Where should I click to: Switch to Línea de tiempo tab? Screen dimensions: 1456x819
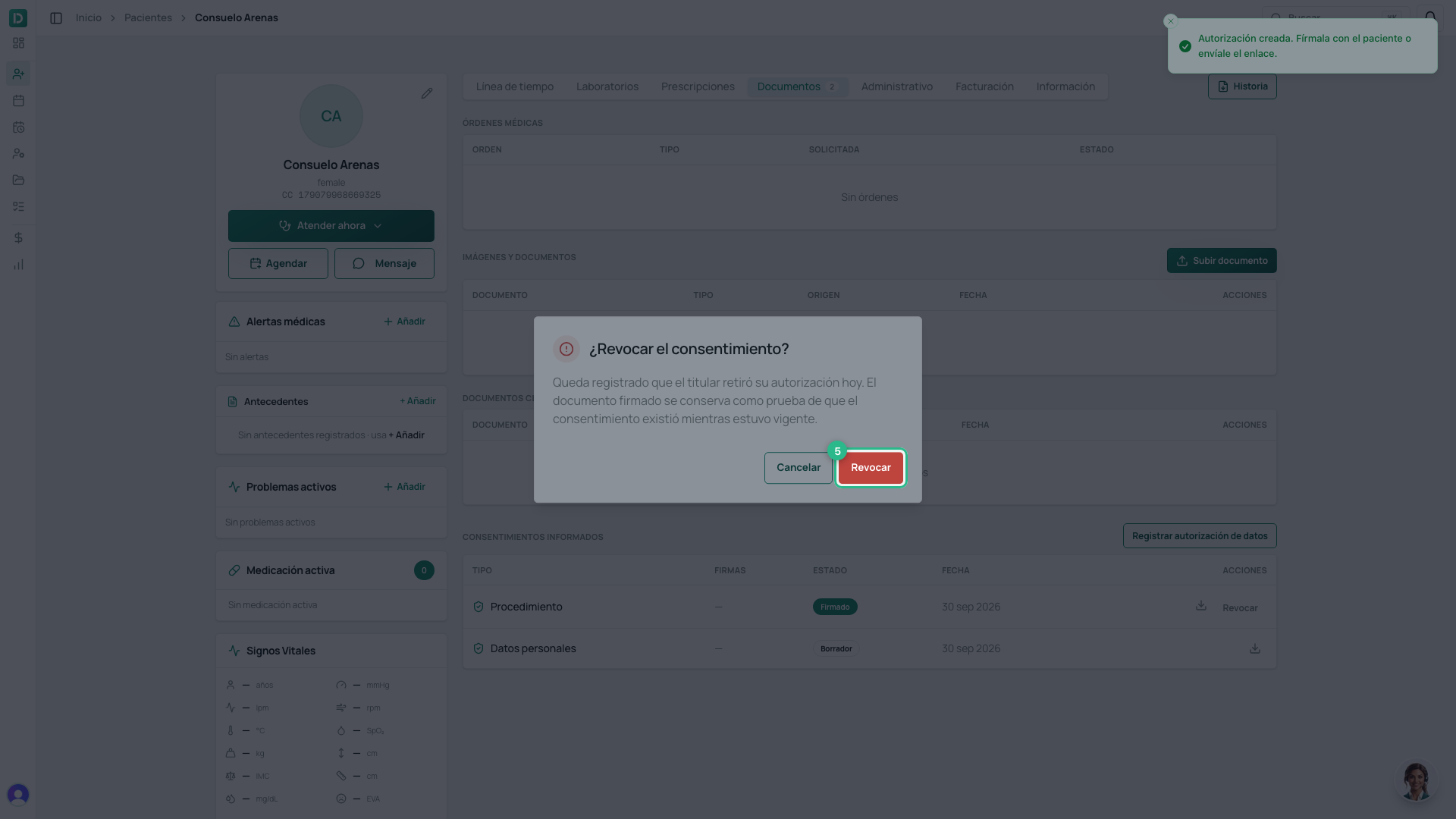point(515,86)
